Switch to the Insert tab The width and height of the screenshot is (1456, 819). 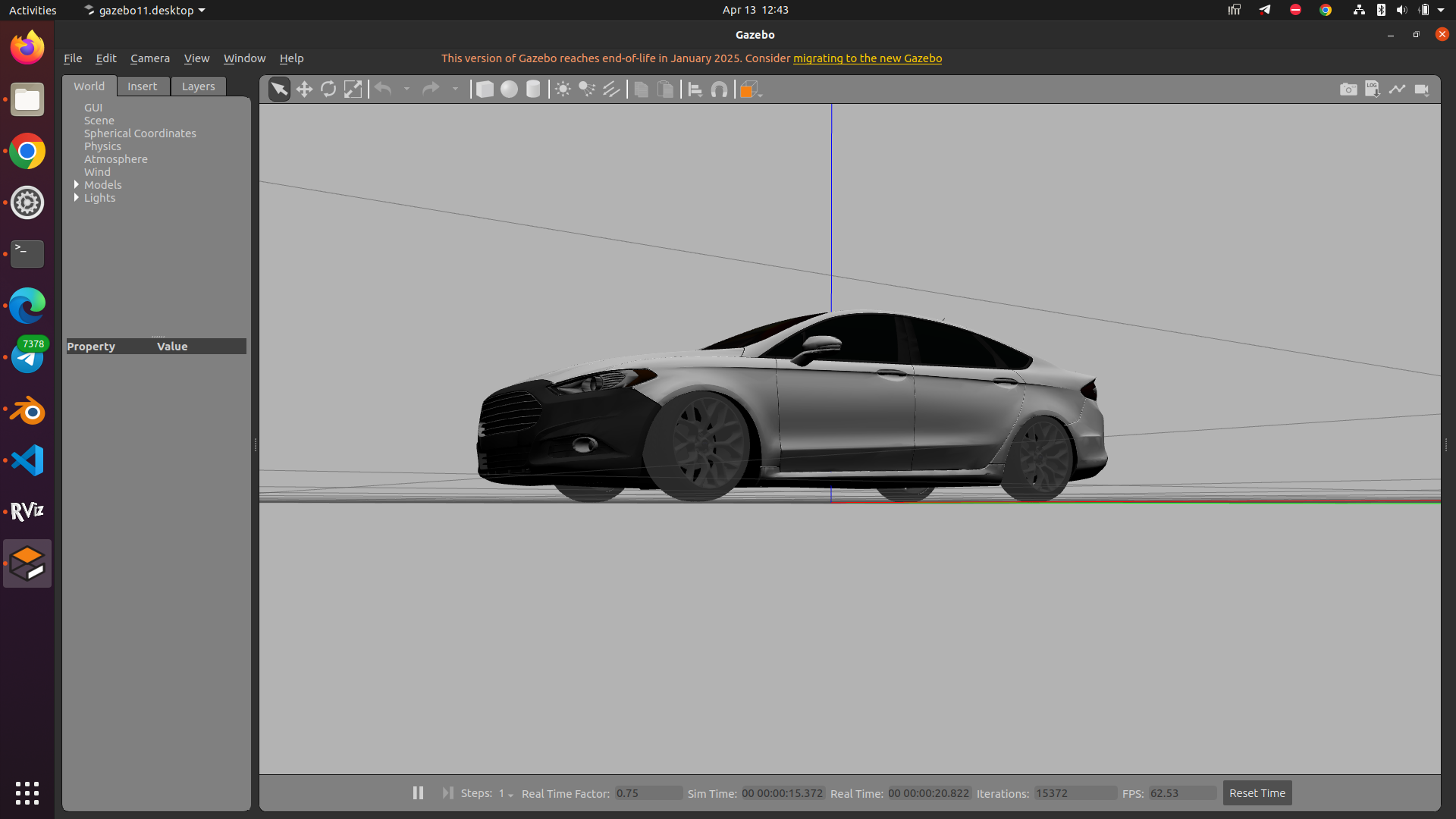pos(143,86)
